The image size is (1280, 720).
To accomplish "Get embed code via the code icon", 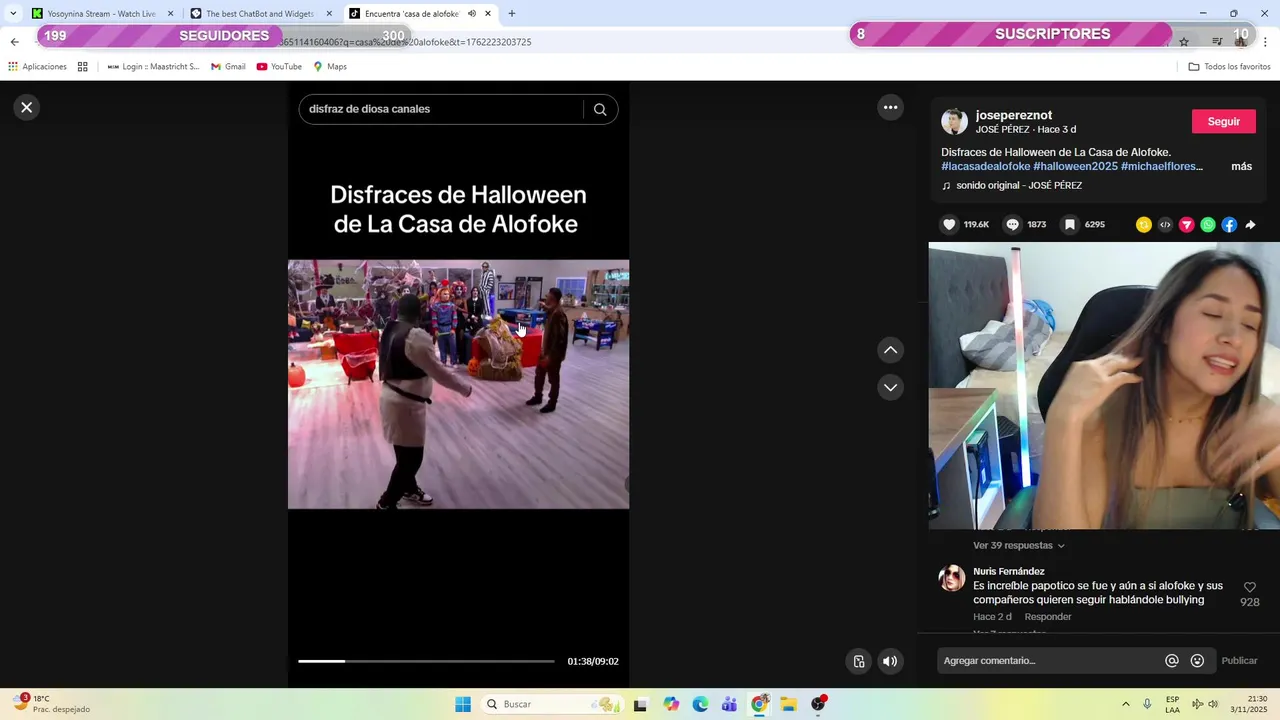I will pos(1165,225).
